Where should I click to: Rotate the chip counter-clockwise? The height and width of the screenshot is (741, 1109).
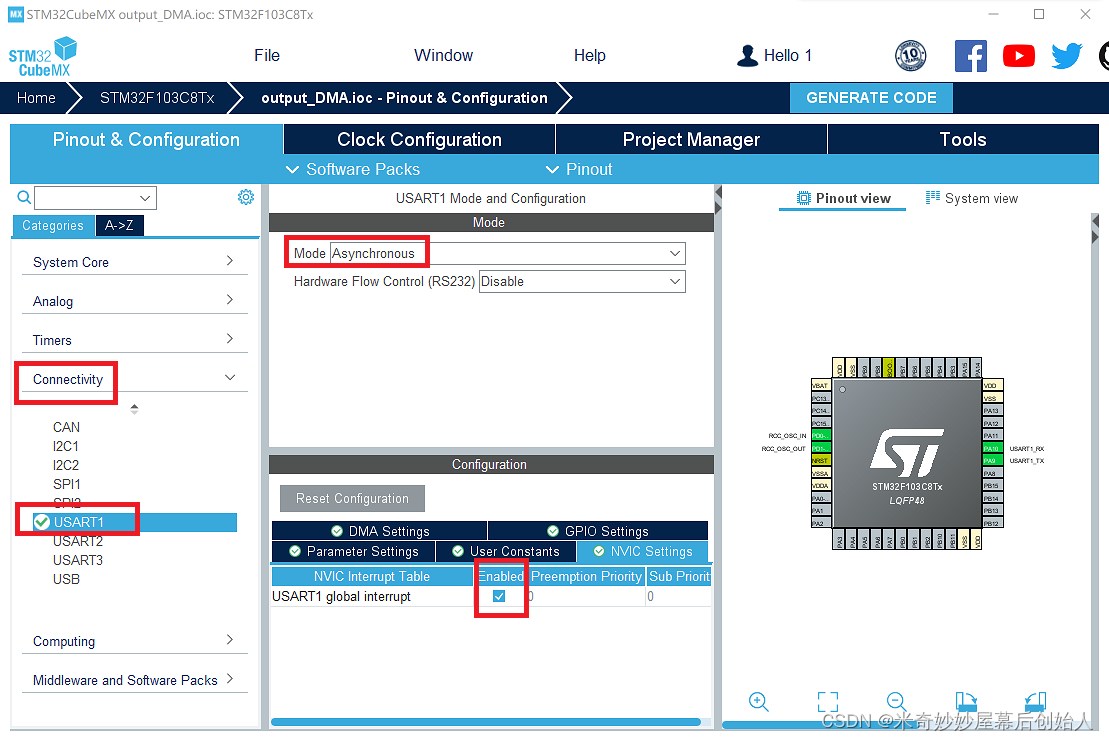point(1035,701)
